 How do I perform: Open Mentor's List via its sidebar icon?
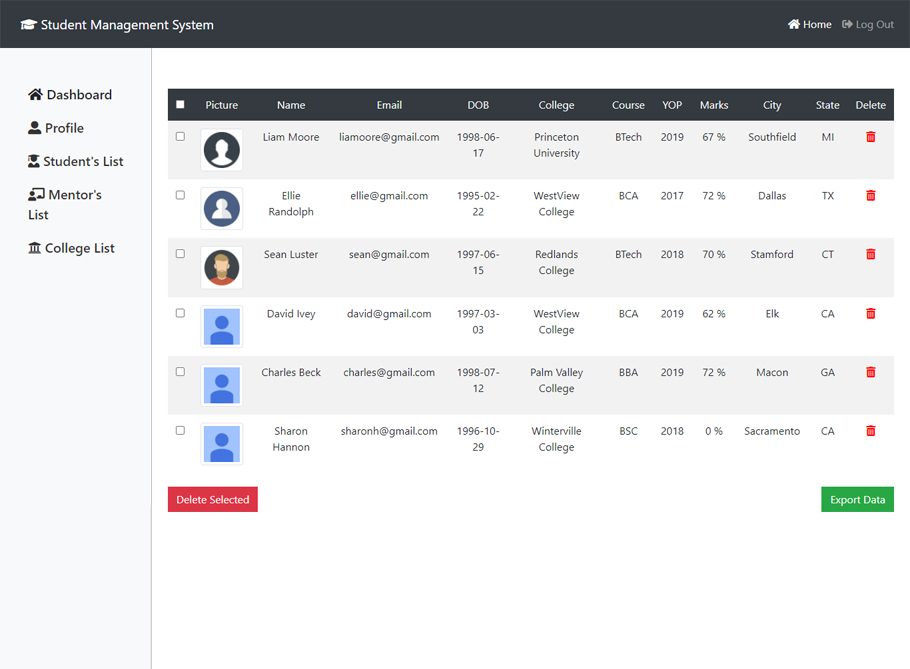tap(33, 195)
